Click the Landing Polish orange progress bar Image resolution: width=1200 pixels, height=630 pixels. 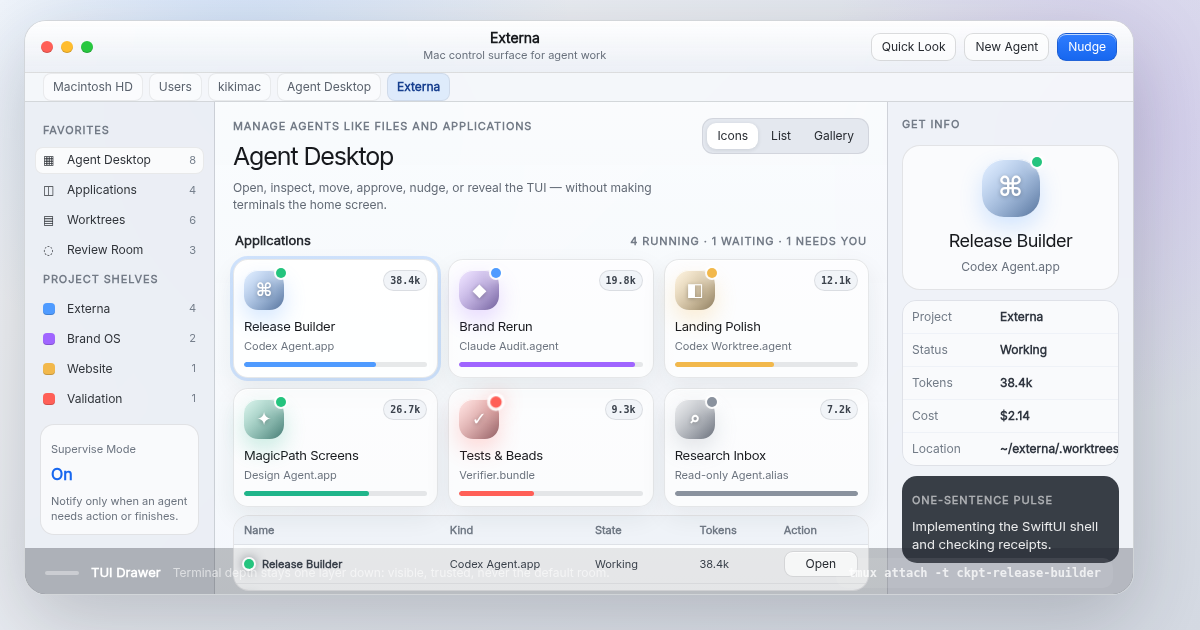tap(766, 364)
